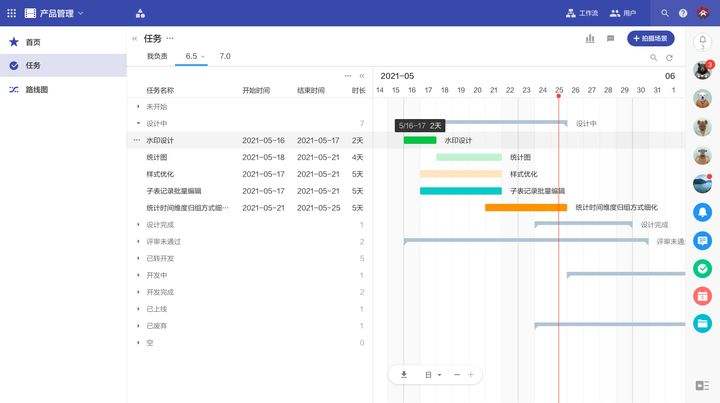Open the comments chat icon
720x403 pixels.
click(610, 38)
